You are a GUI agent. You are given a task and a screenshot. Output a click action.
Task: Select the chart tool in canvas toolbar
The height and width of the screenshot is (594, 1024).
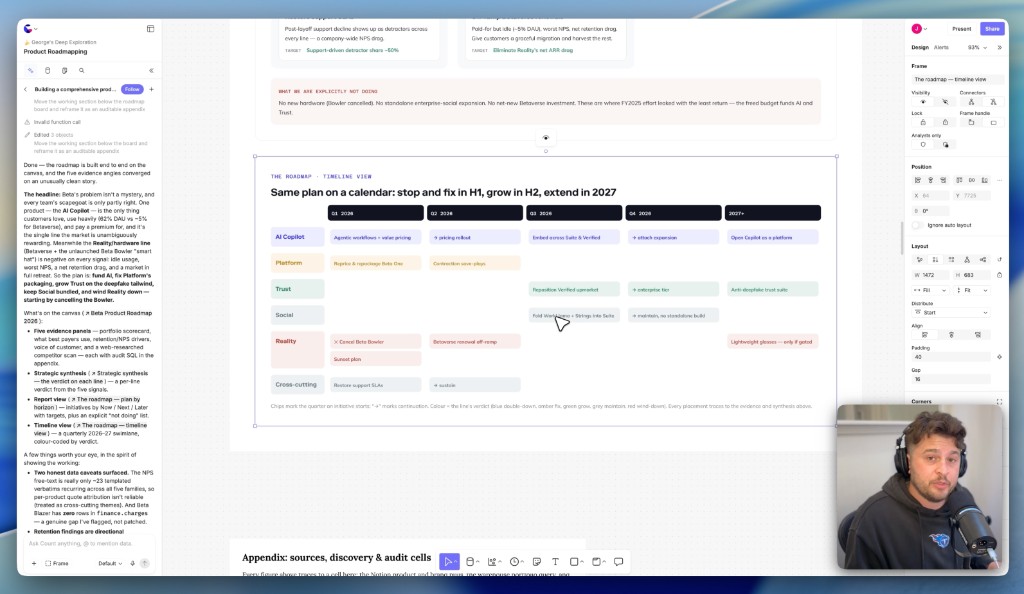coord(493,561)
